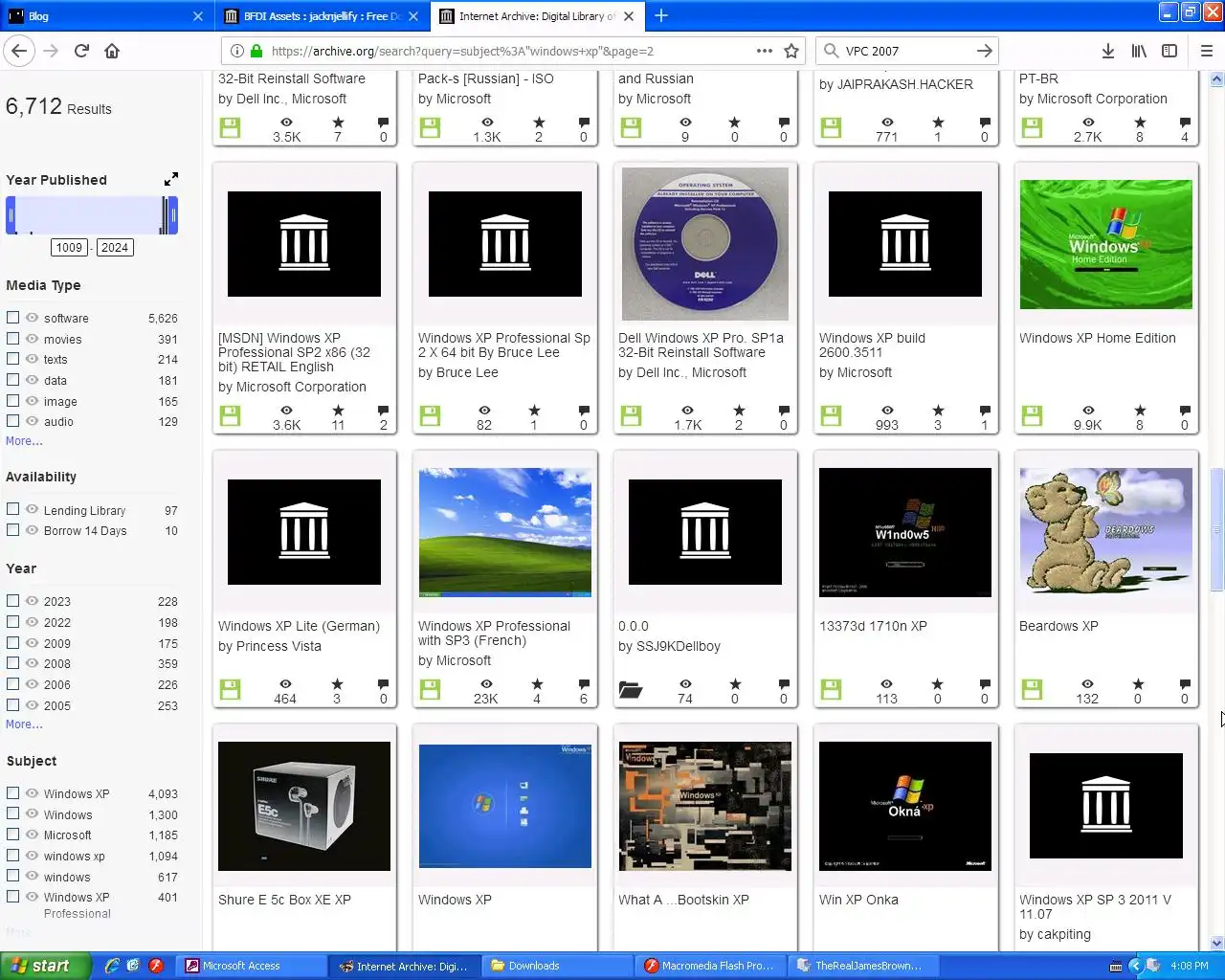Expand More under Year
The image size is (1225, 980).
24,724
